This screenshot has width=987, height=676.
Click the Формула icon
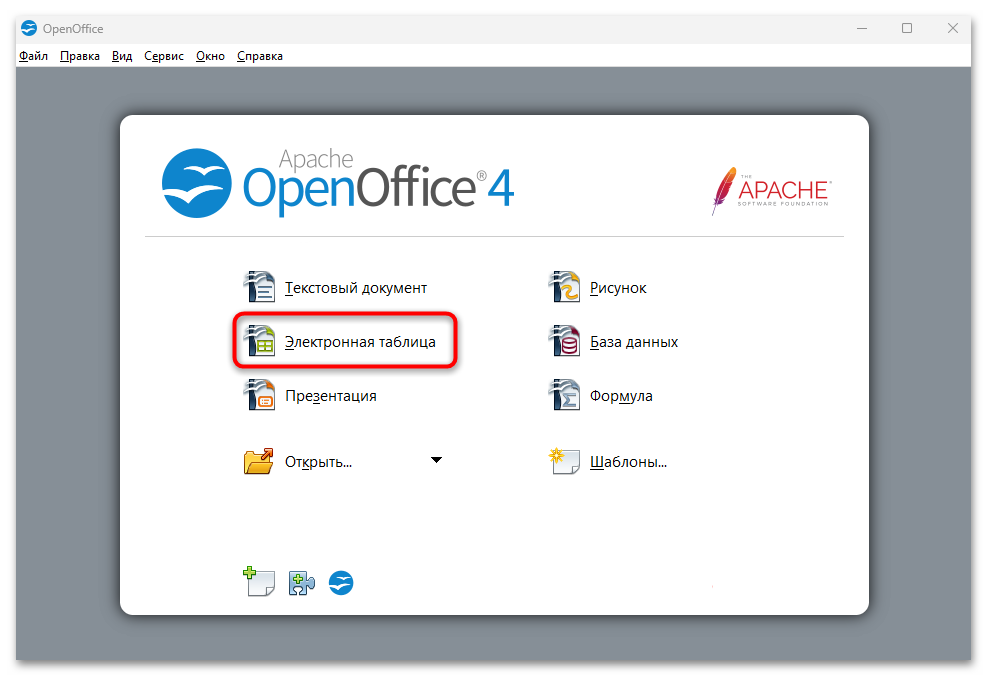coord(564,395)
